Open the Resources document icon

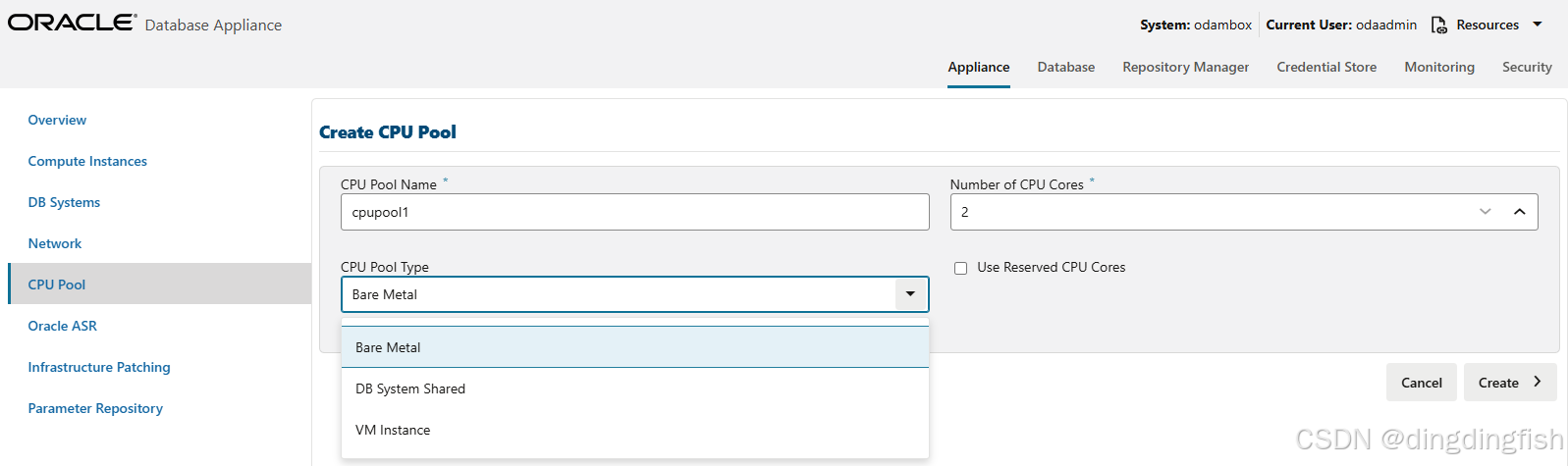point(1439,26)
